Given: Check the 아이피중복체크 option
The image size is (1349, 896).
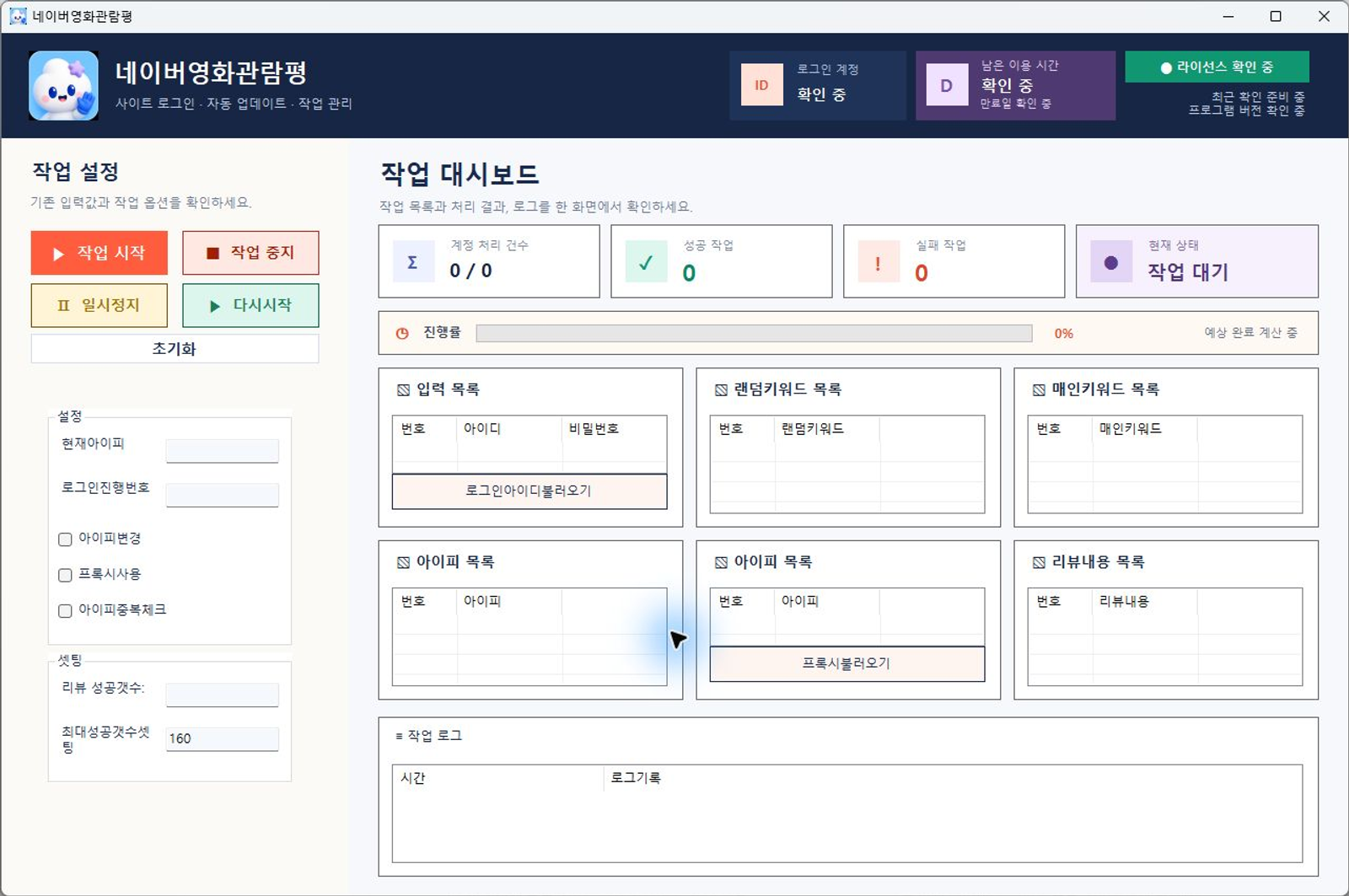Looking at the screenshot, I should pyautogui.click(x=65, y=610).
